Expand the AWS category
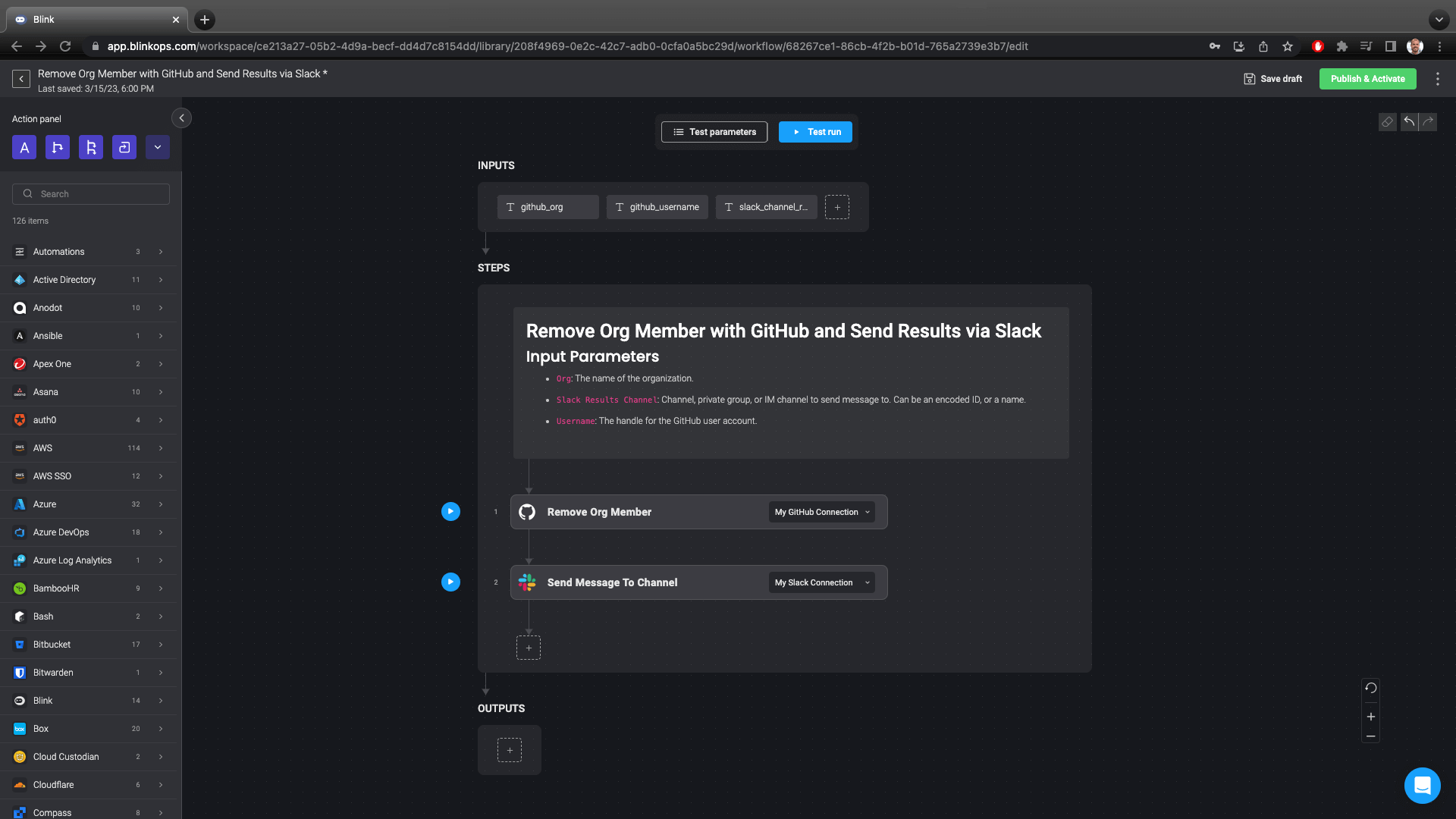Screen dimensions: 1456x819 coord(88,448)
